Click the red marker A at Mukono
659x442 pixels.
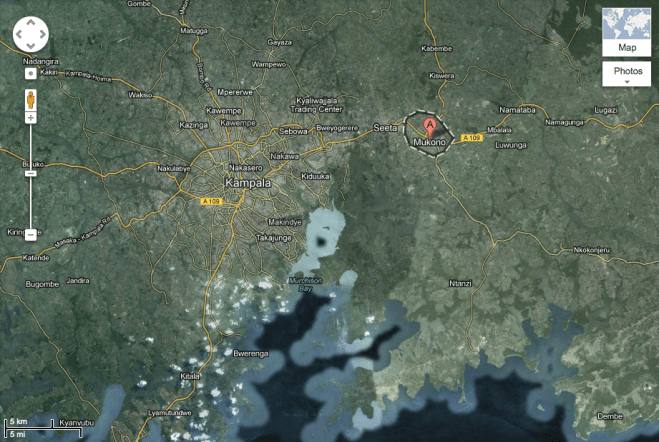(x=431, y=127)
